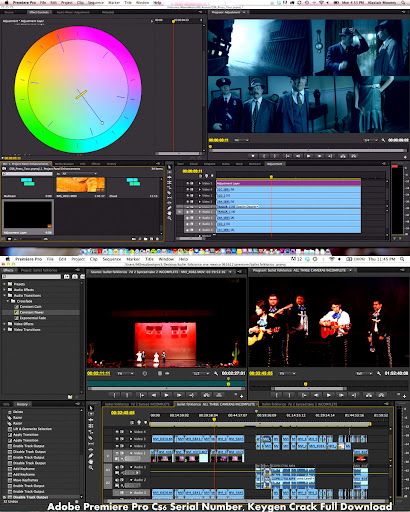This screenshot has width=410, height=512.
Task: Click Mark In in lower Source monitor
Action: pyautogui.click(x=114, y=395)
